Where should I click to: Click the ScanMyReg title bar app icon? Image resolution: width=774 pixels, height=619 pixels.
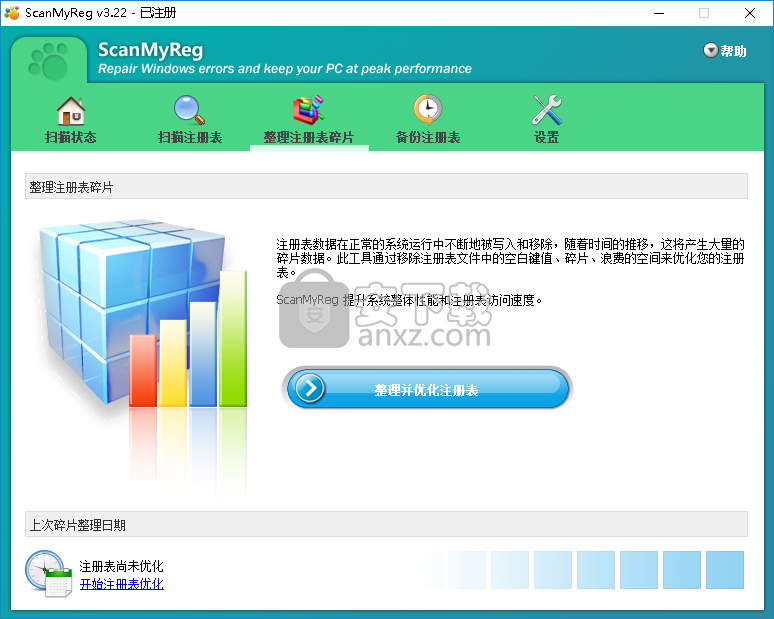coord(12,13)
